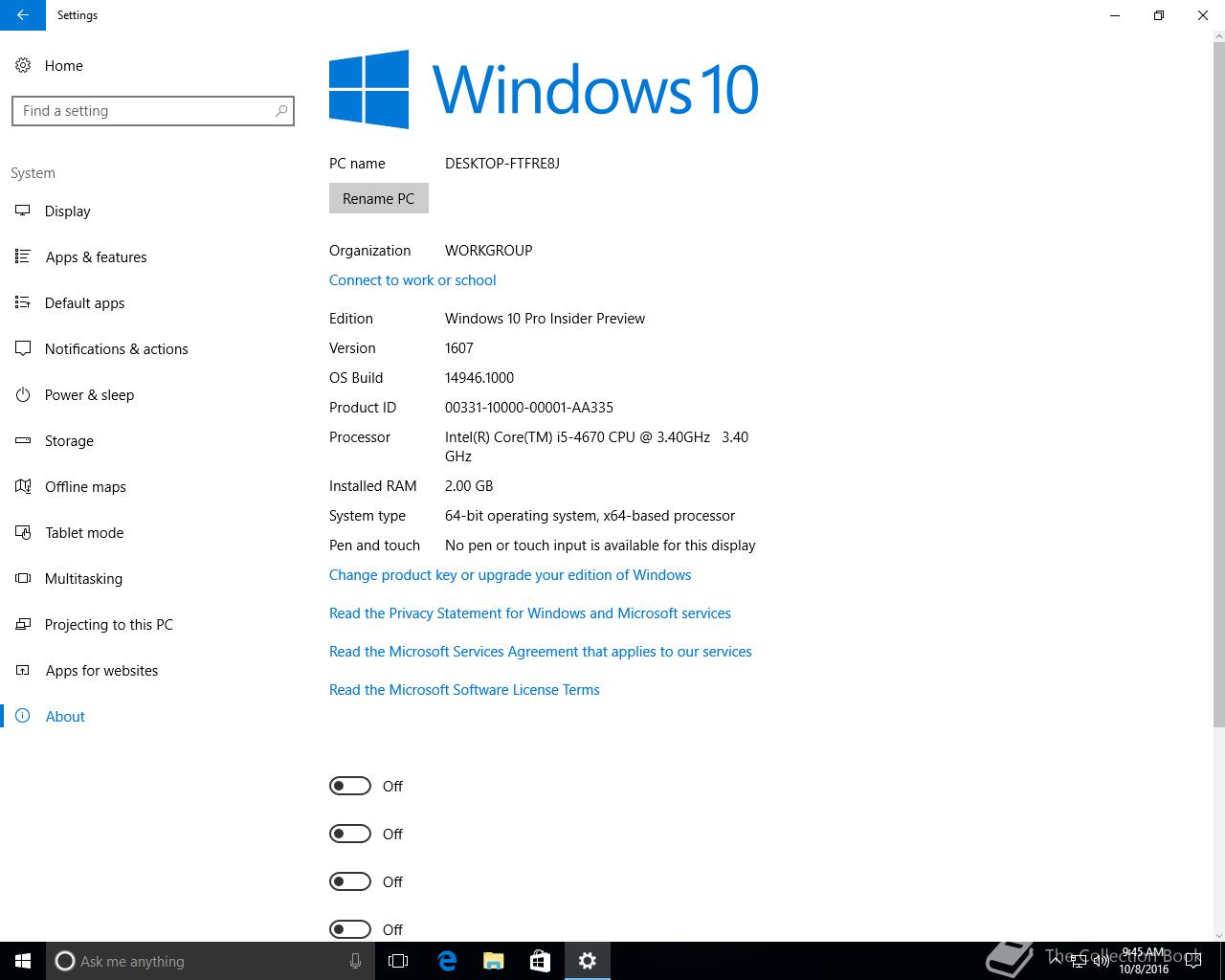Click the Settings gear taskbar icon

pos(588,961)
